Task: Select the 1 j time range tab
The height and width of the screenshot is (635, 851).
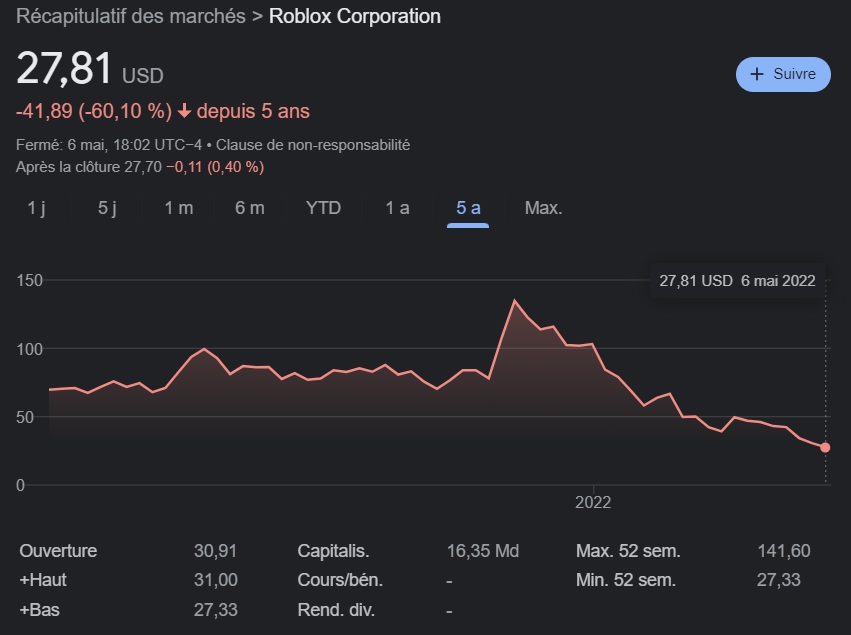Action: 36,208
